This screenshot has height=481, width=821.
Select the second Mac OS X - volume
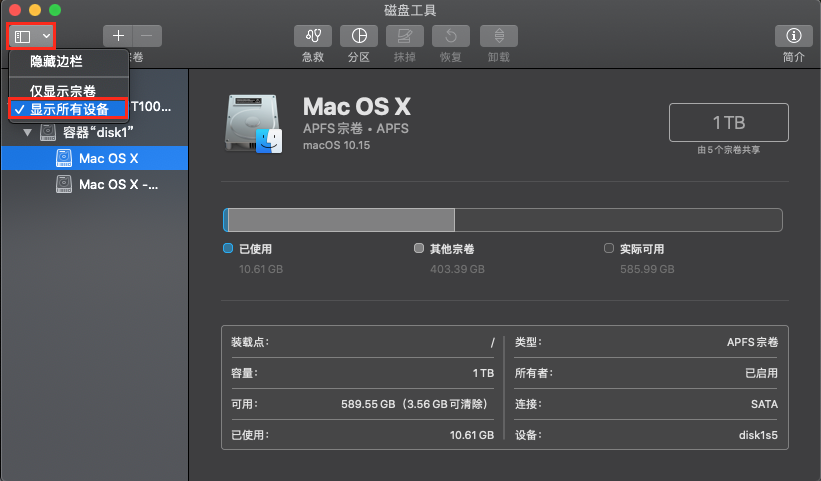118,184
